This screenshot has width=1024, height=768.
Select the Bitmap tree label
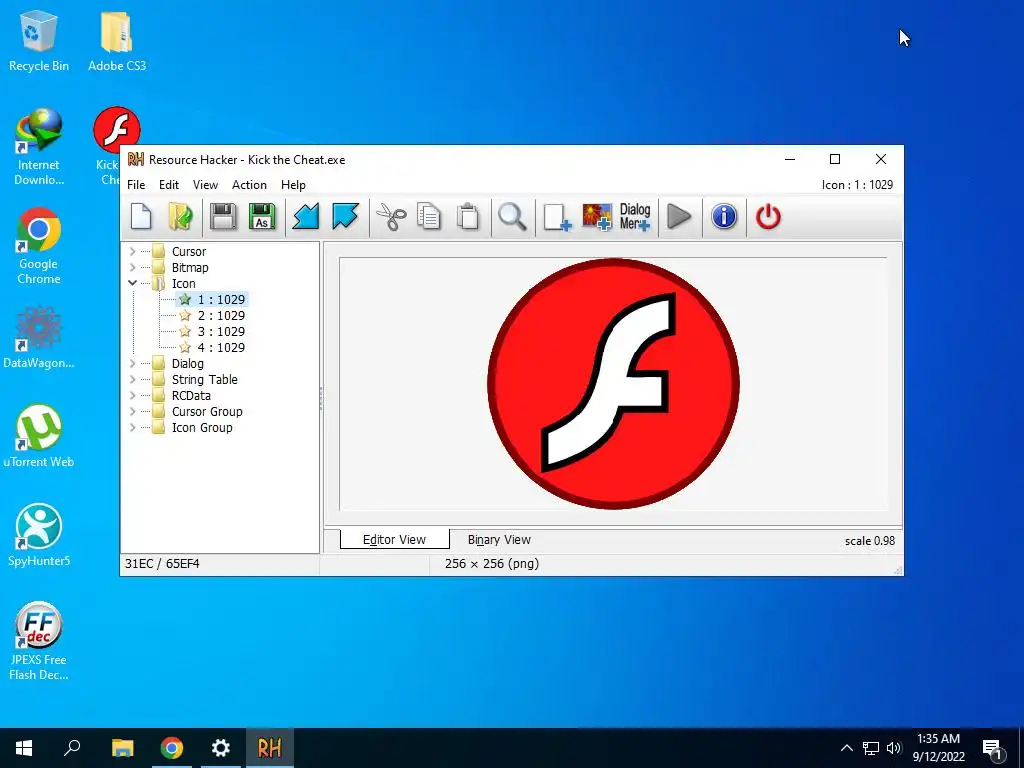[190, 267]
